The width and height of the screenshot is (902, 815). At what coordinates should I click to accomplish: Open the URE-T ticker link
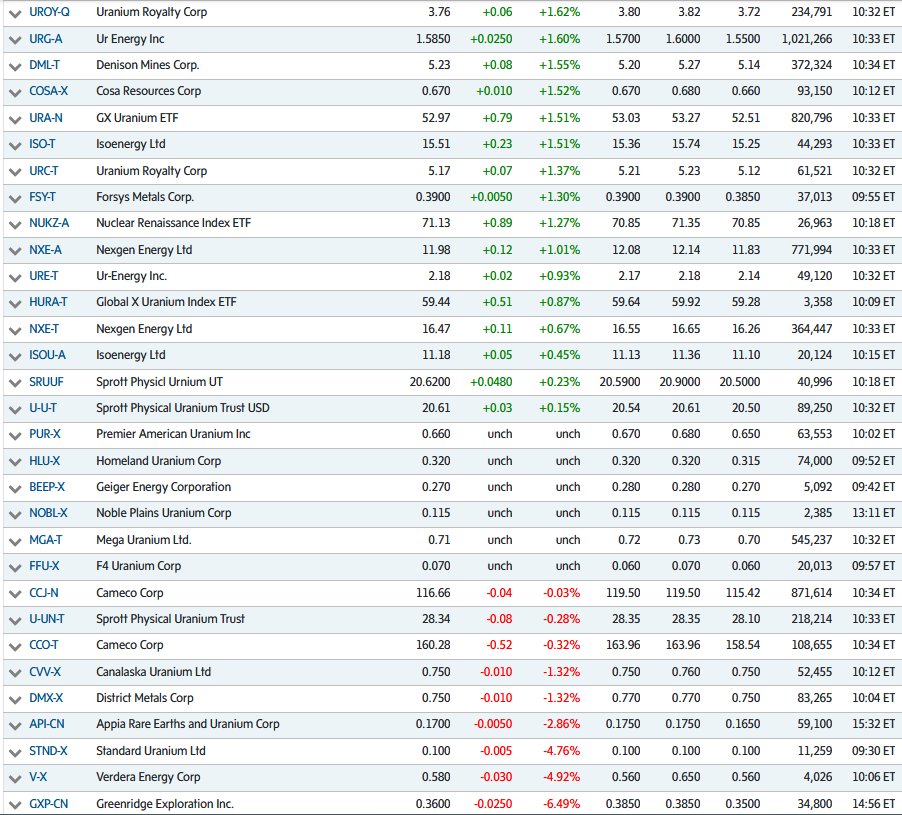pyautogui.click(x=44, y=276)
